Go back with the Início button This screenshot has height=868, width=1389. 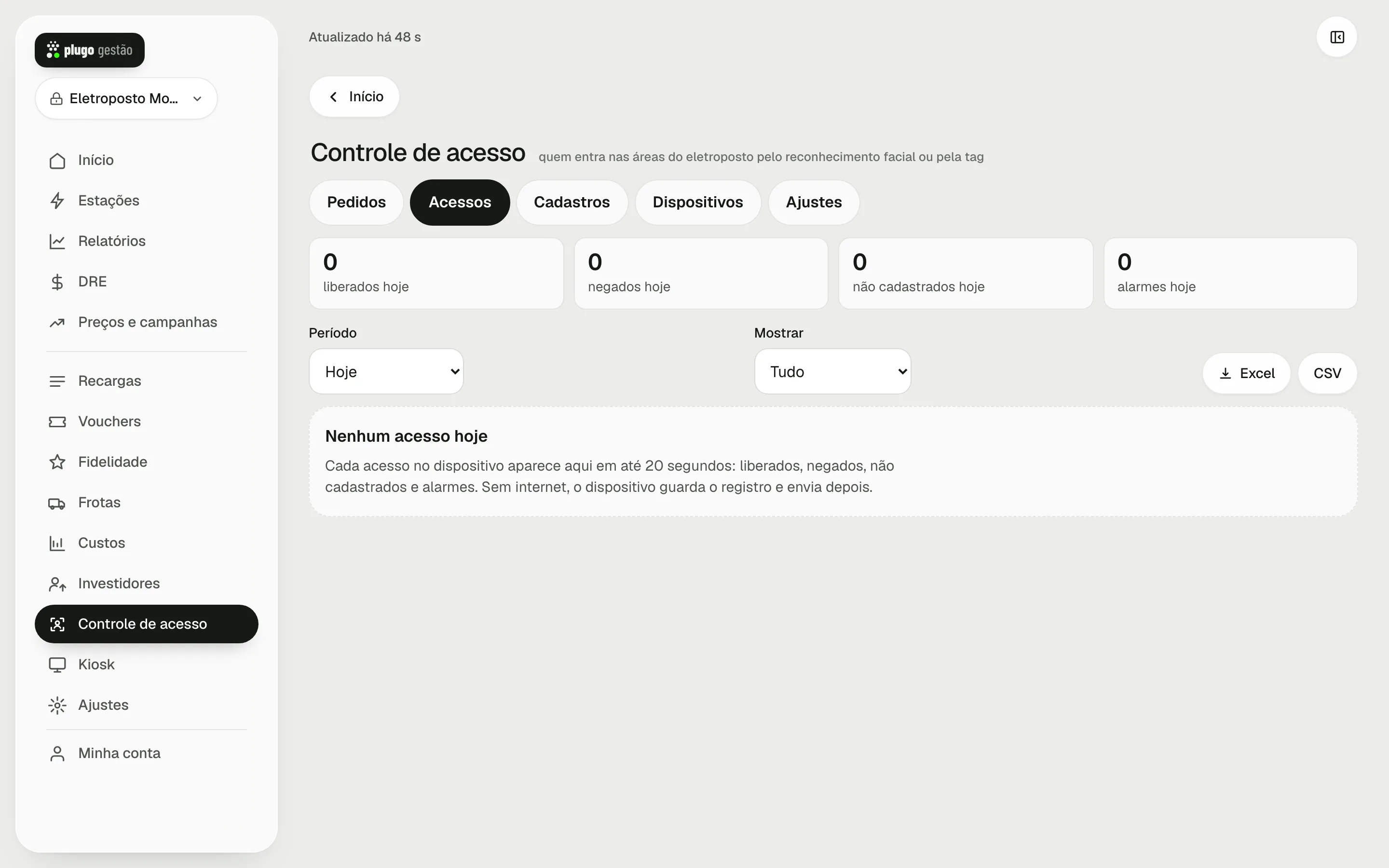(x=354, y=96)
